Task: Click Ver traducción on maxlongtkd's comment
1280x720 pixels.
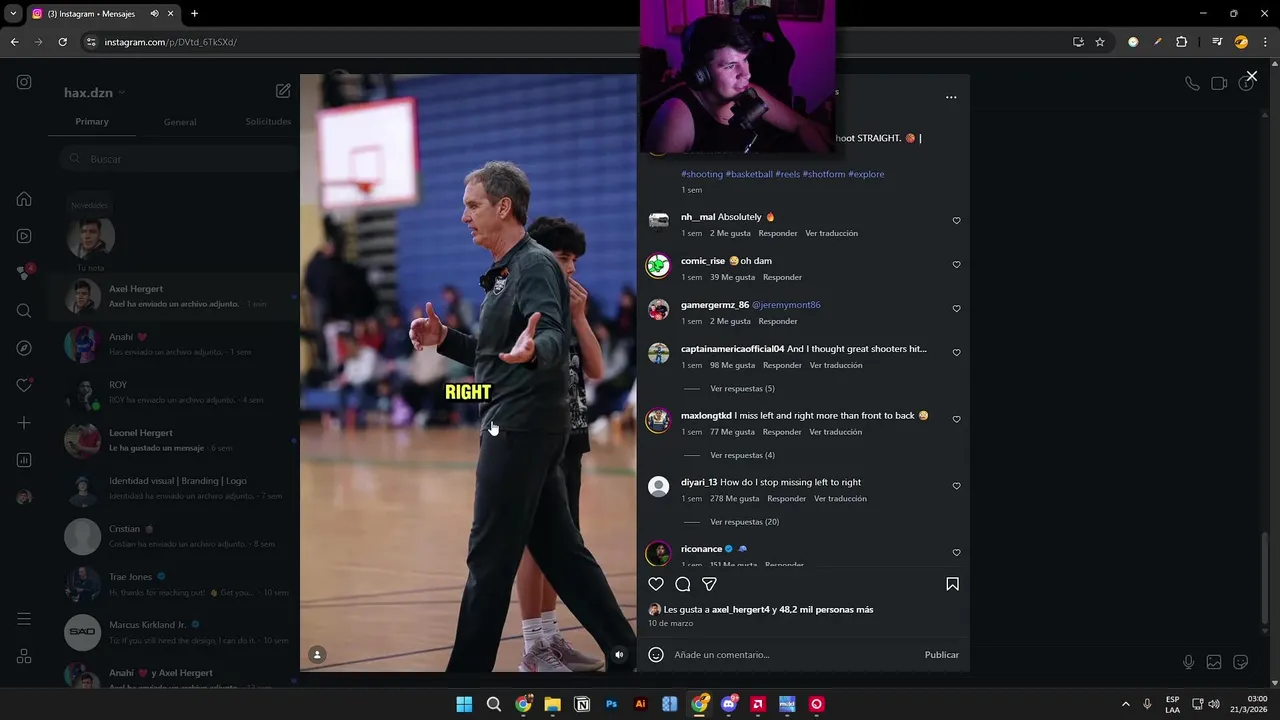Action: click(835, 432)
